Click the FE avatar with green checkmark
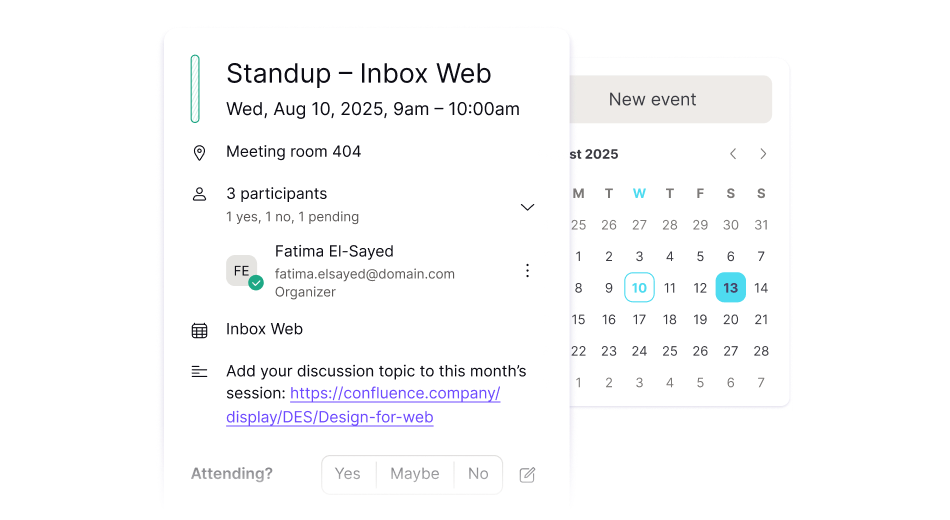 click(x=243, y=271)
